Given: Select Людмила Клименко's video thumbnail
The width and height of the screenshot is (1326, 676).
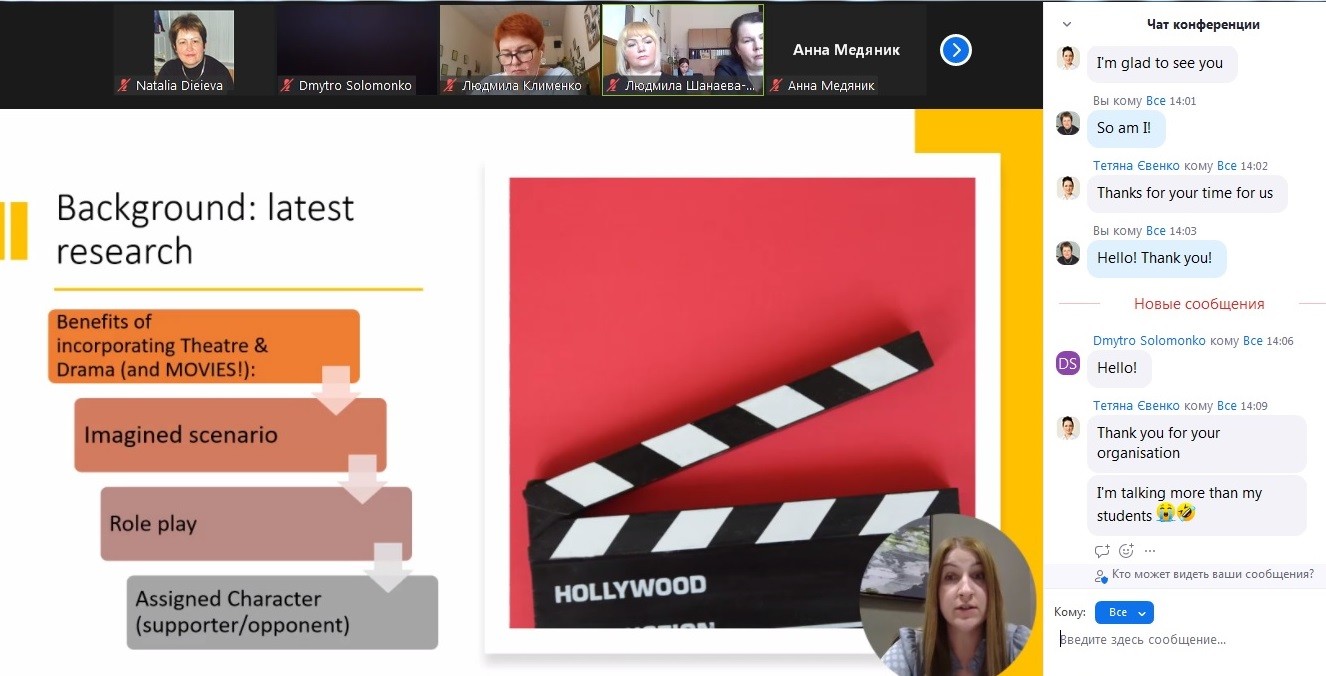Looking at the screenshot, I should point(520,51).
